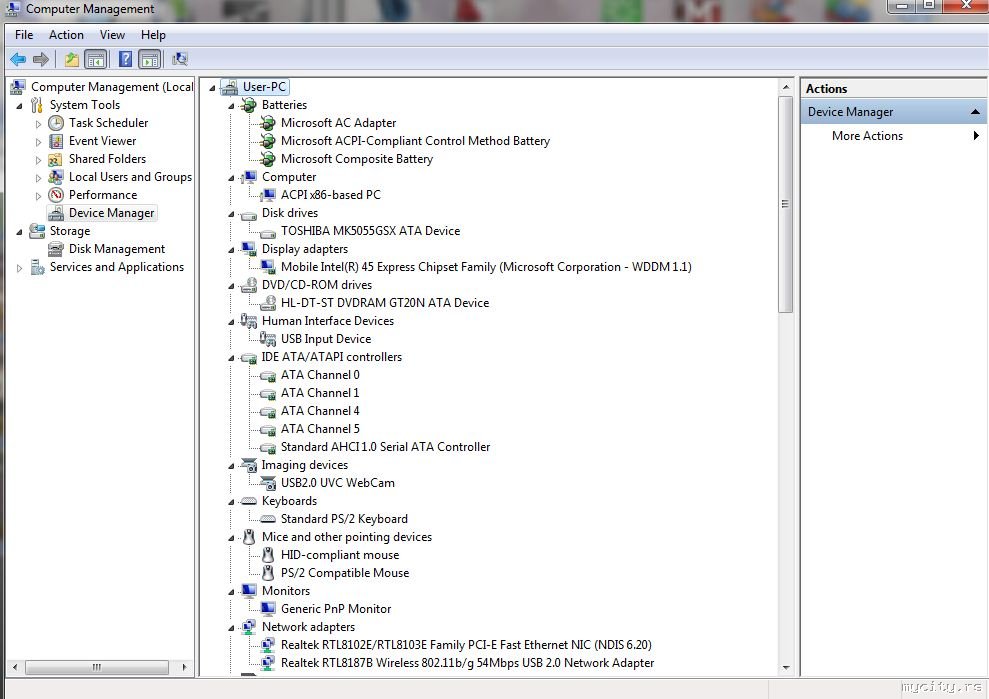This screenshot has height=699, width=989.
Task: Toggle the Show/Hide Action Pane icon
Action: click(150, 59)
